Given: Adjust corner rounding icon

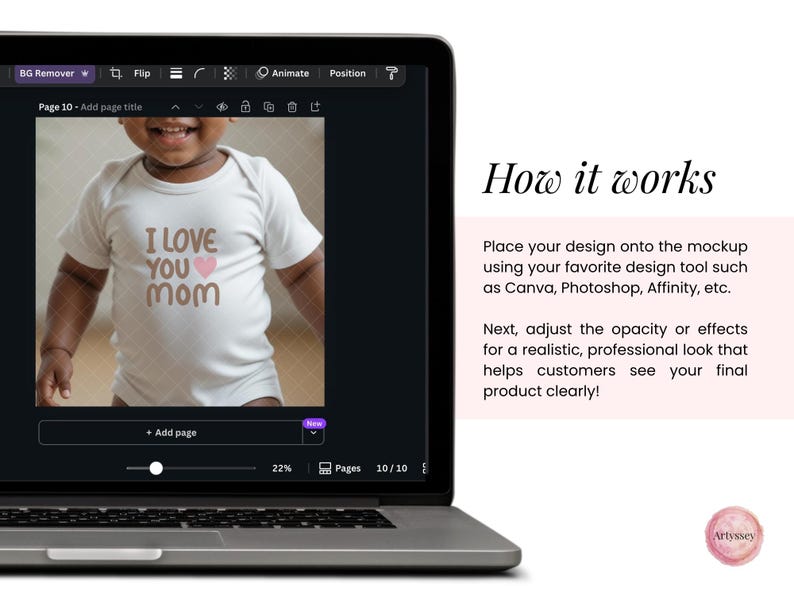Looking at the screenshot, I should click(200, 73).
